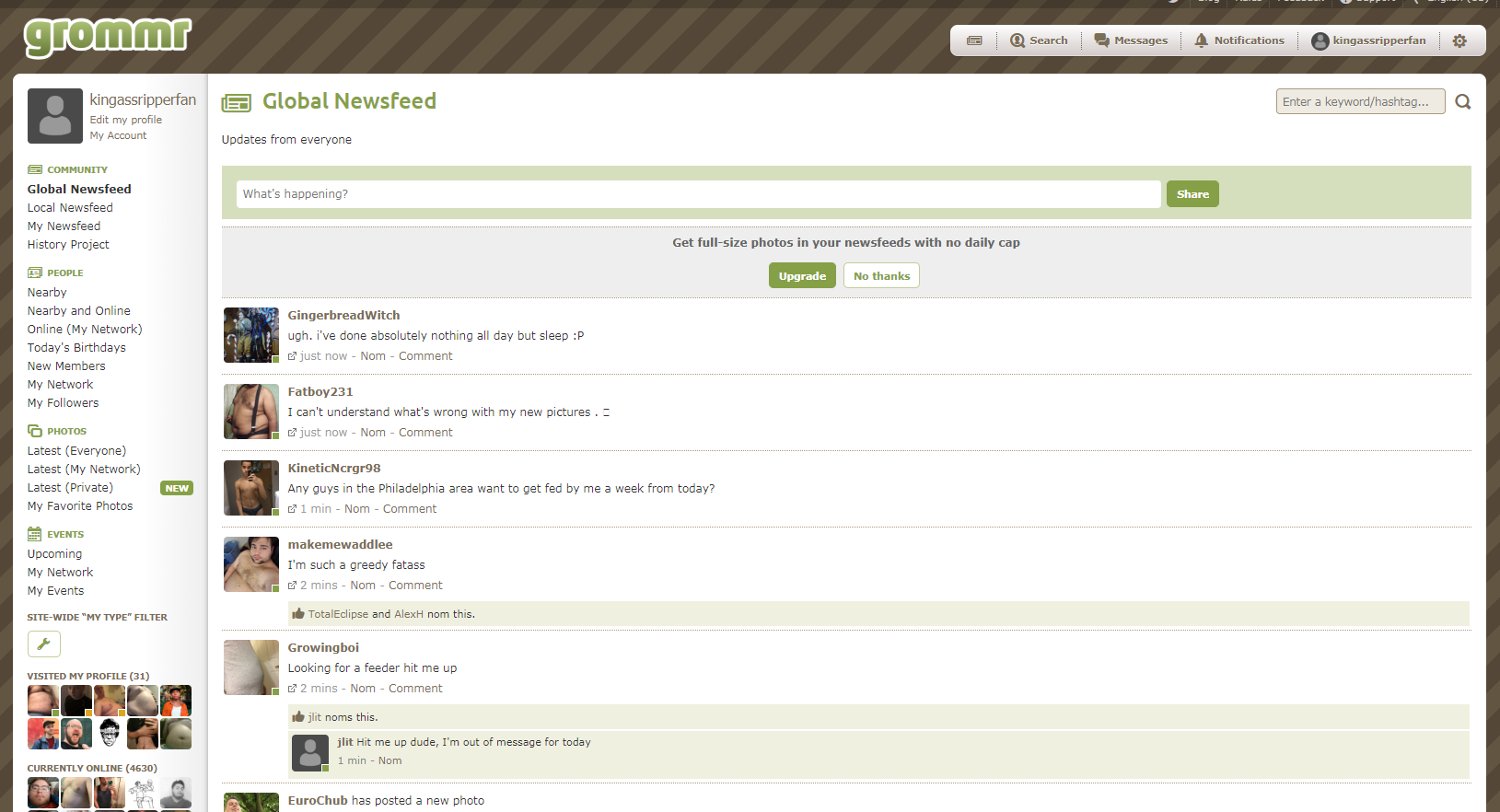Open permalink icon on makemewaddlee's post
Viewport: 1500px width, 812px height.
pyautogui.click(x=292, y=586)
